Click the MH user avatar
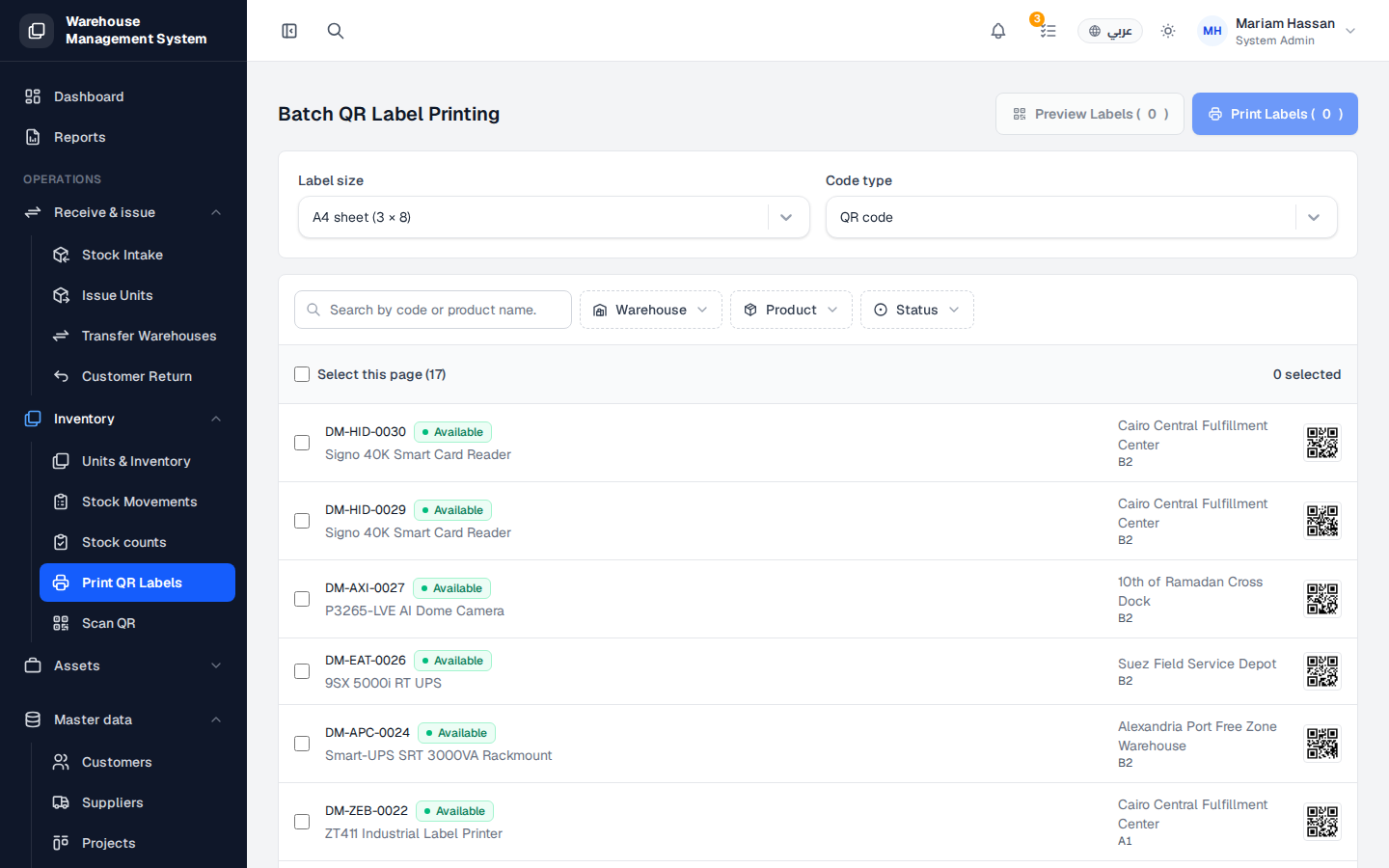The height and width of the screenshot is (868, 1389). point(1212,31)
